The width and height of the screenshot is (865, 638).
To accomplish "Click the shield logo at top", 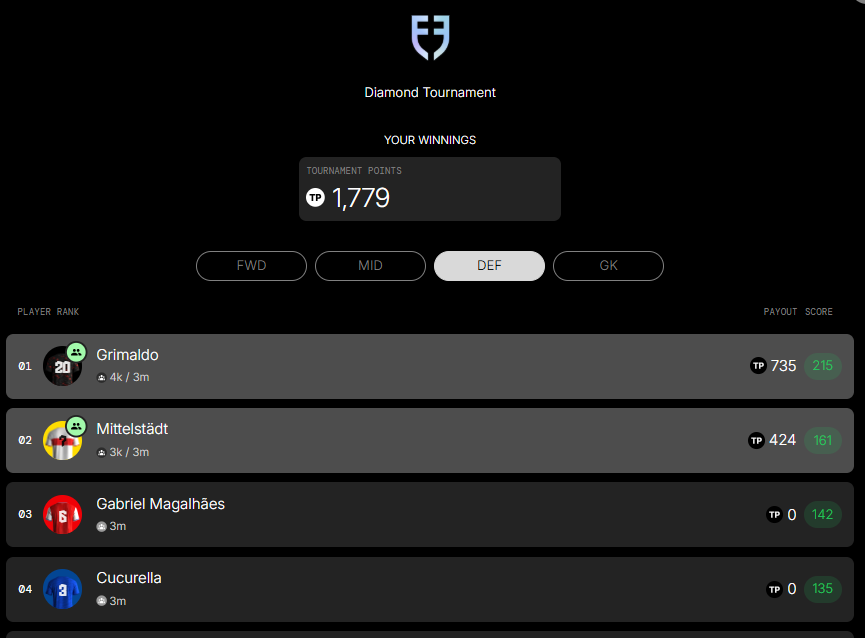I will click(430, 37).
